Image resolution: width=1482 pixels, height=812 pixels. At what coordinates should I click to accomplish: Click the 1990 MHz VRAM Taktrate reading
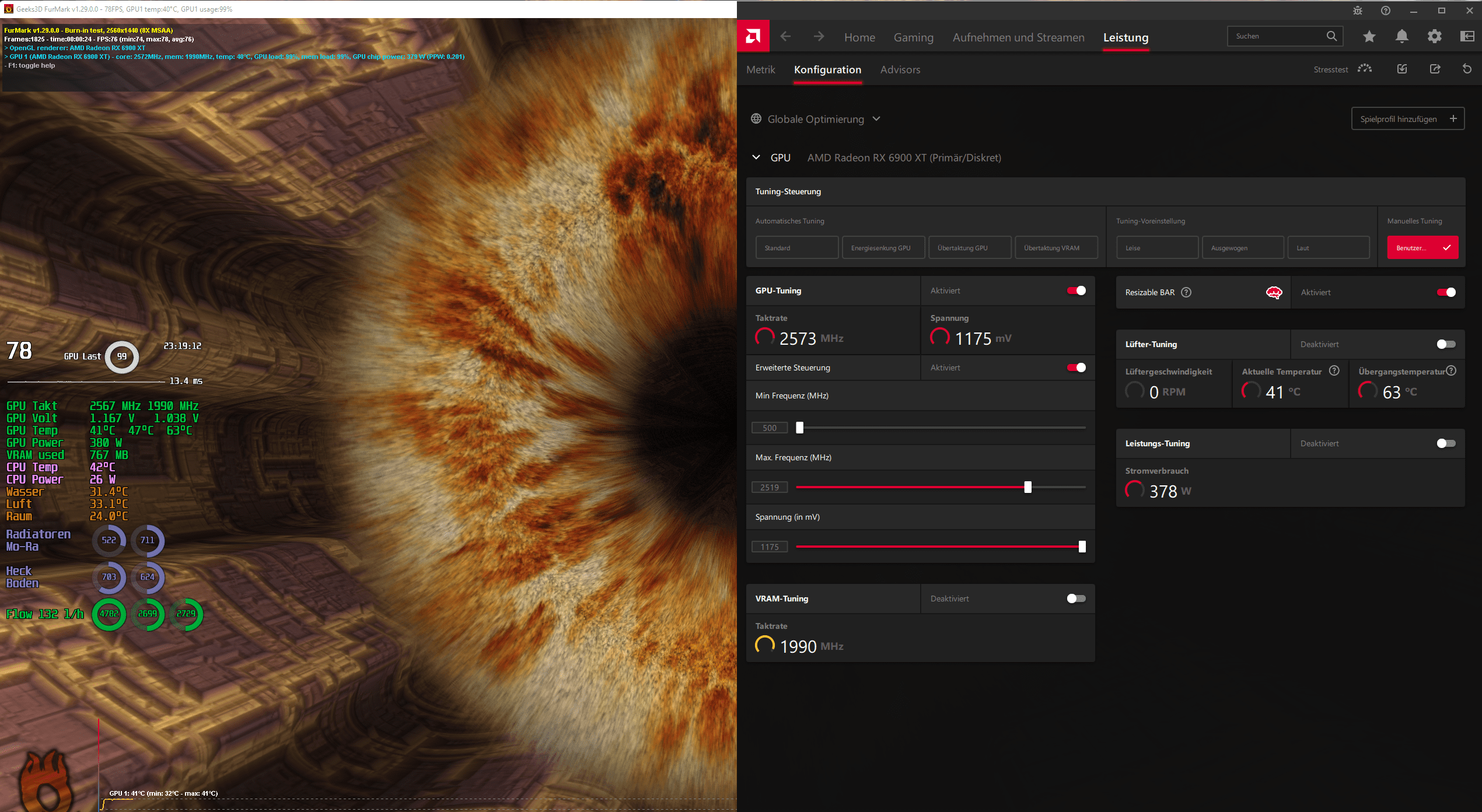click(812, 646)
